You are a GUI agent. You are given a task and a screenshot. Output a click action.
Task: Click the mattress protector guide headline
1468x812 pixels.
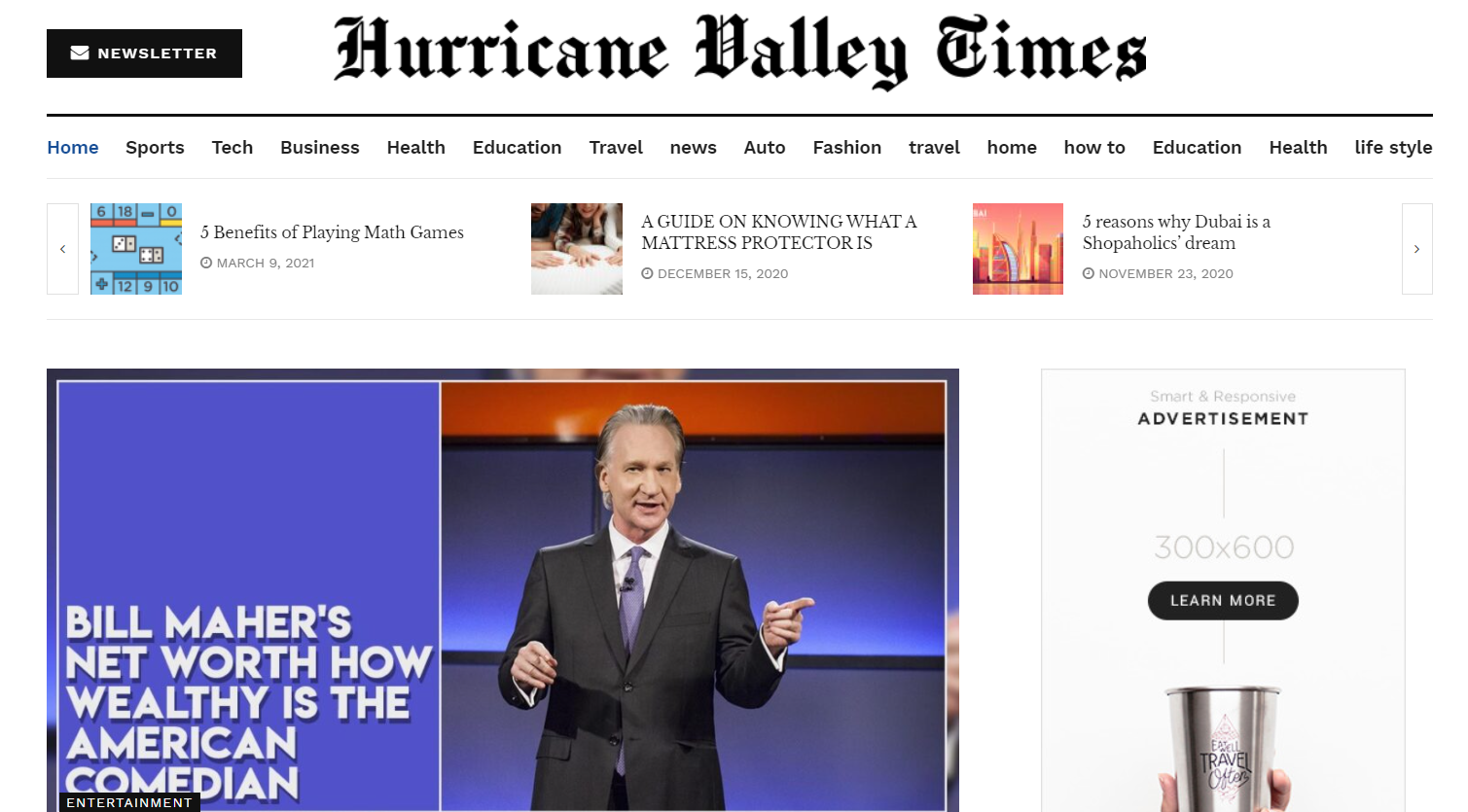[778, 231]
